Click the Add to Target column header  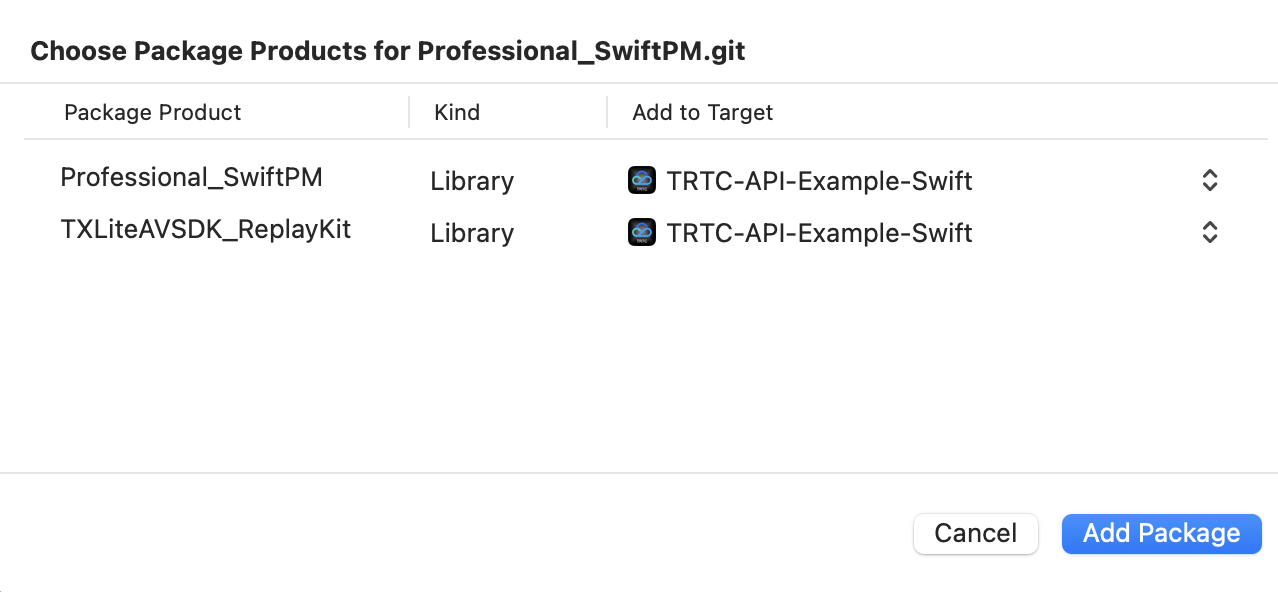[702, 112]
